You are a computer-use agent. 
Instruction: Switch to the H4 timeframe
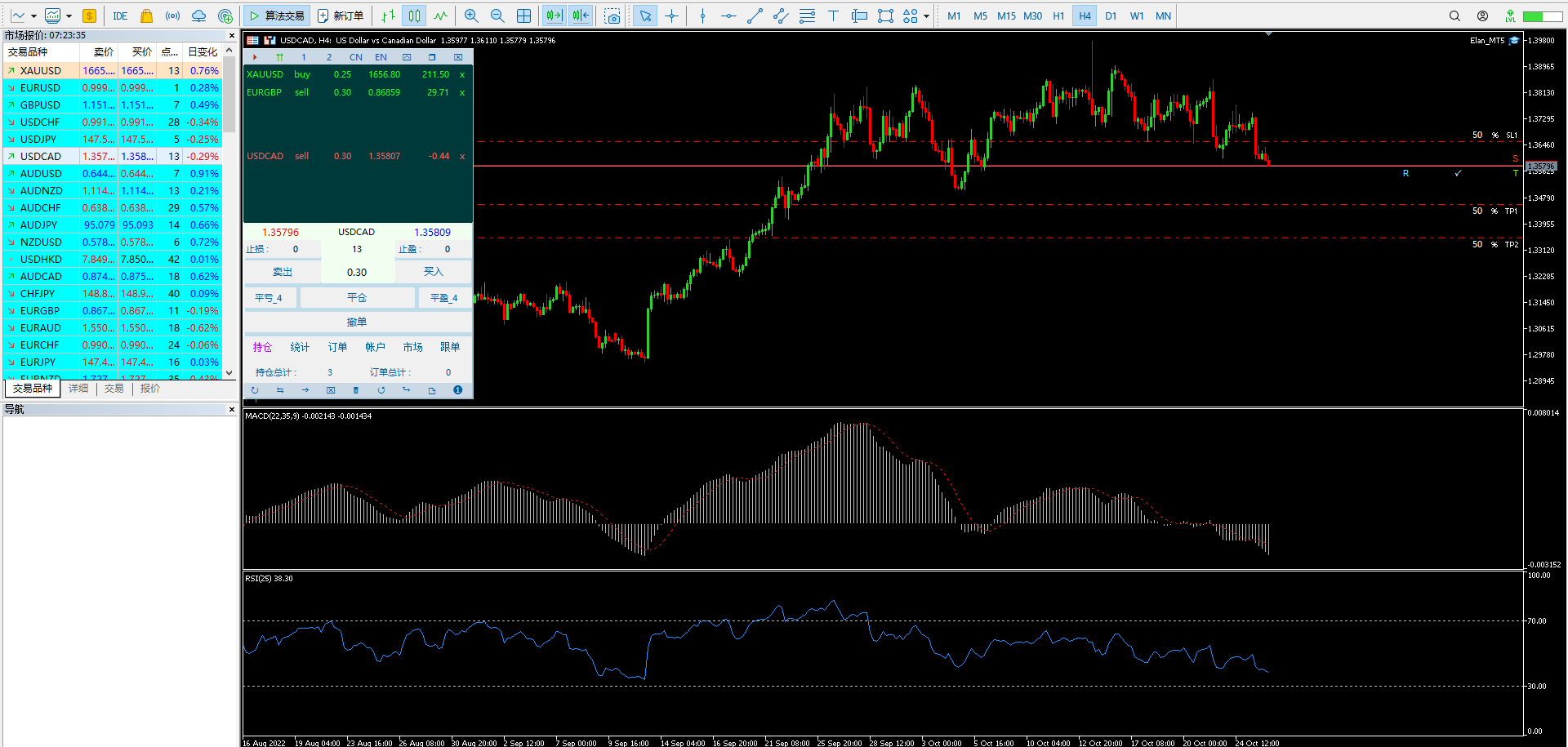pos(1085,16)
